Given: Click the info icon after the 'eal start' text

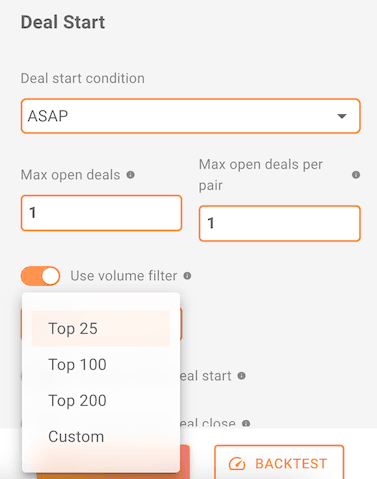Looking at the screenshot, I should tap(241, 376).
